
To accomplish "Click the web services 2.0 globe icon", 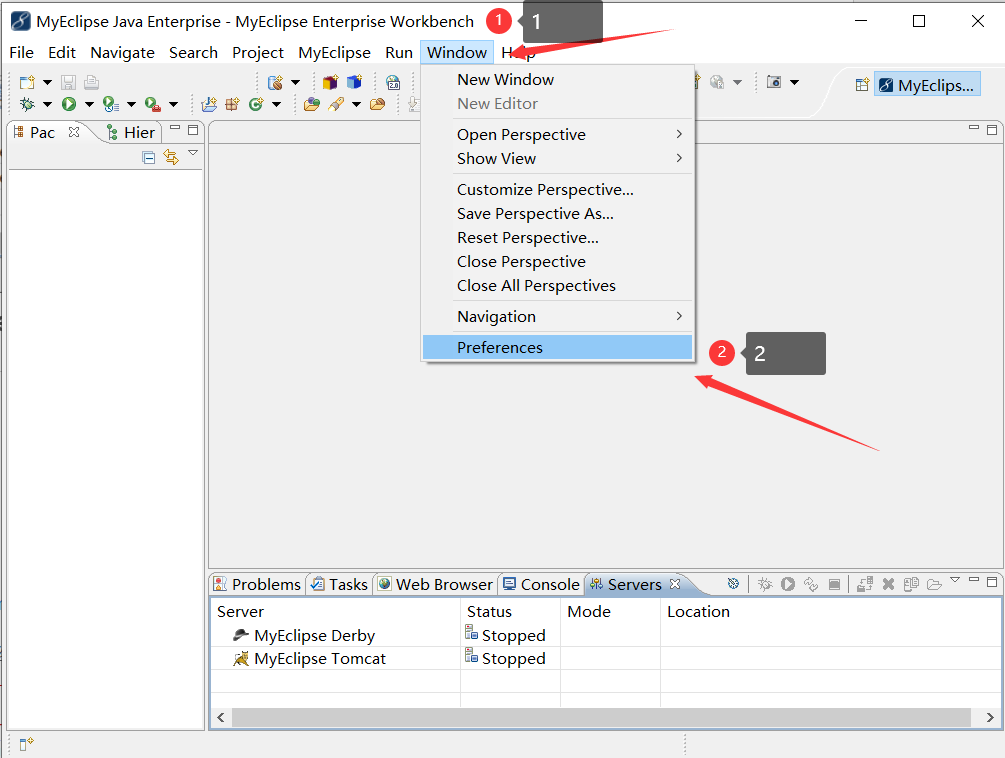I will coord(393,82).
